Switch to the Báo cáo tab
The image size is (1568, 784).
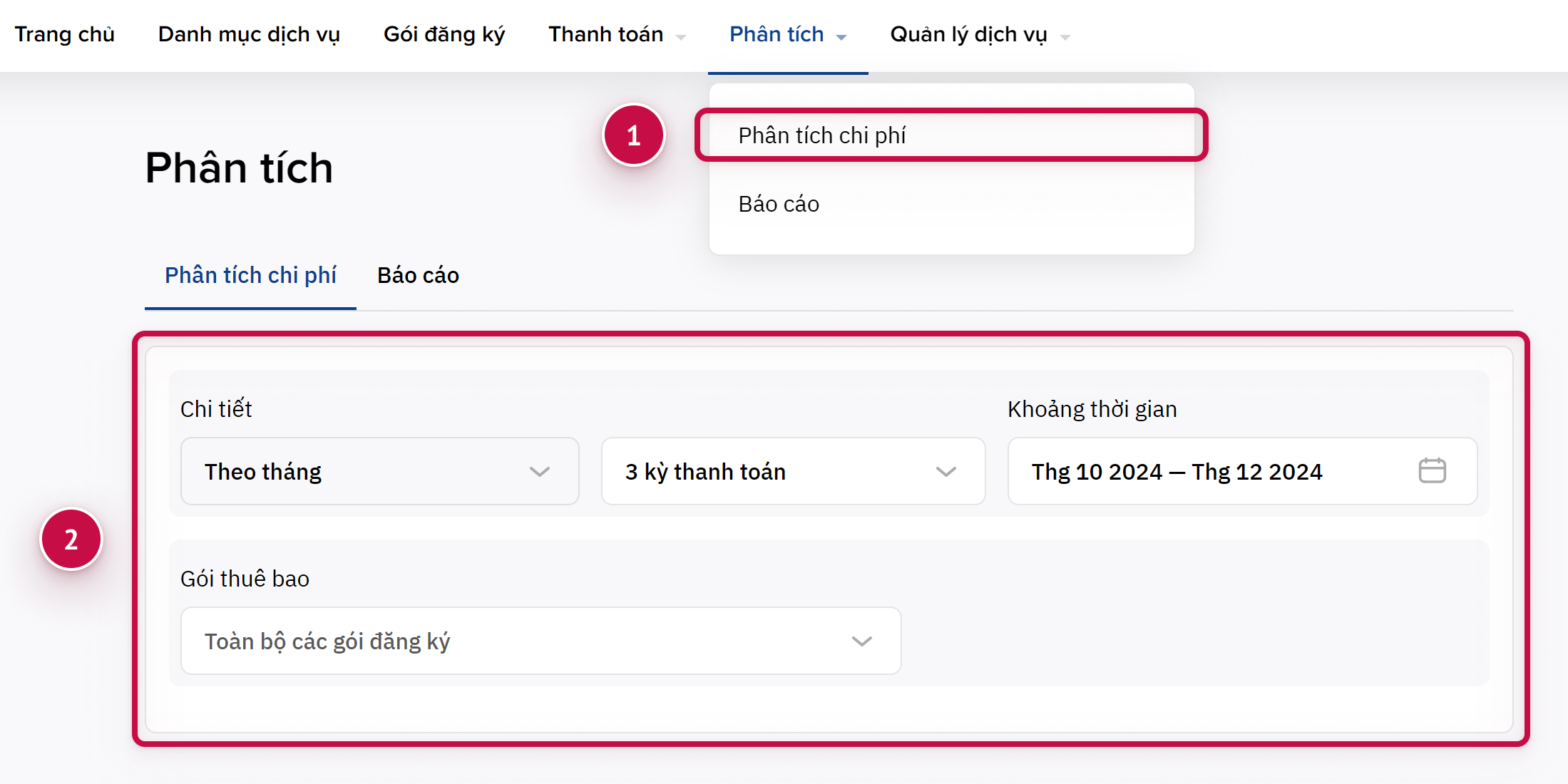(x=418, y=276)
